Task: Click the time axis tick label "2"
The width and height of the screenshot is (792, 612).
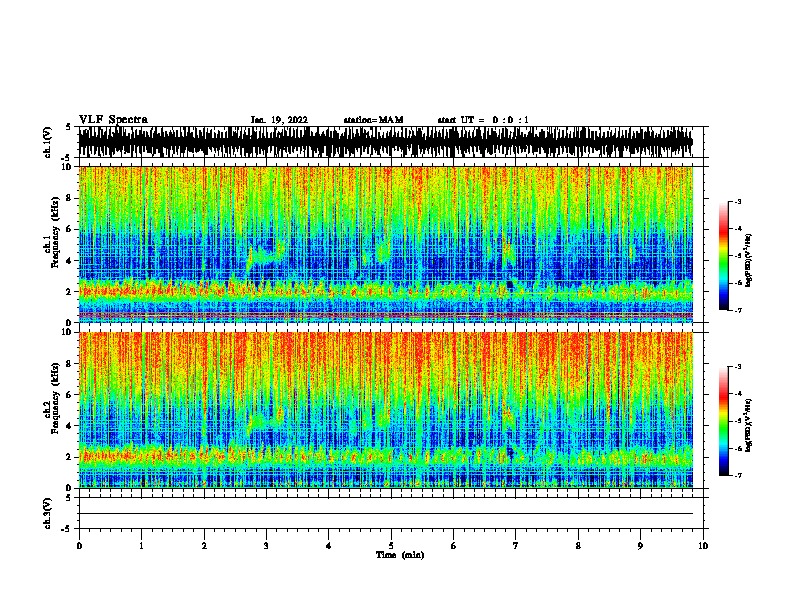Action: pos(204,546)
